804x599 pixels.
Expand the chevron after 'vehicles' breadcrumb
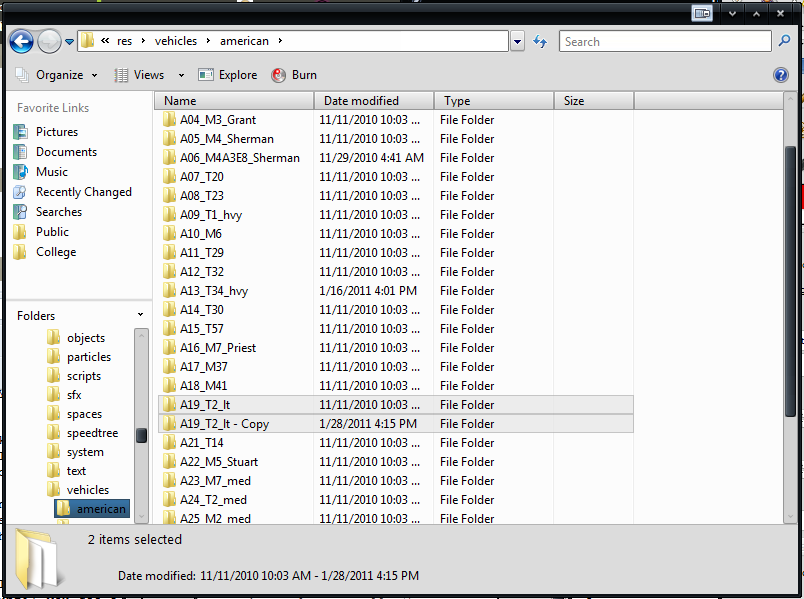coord(208,41)
